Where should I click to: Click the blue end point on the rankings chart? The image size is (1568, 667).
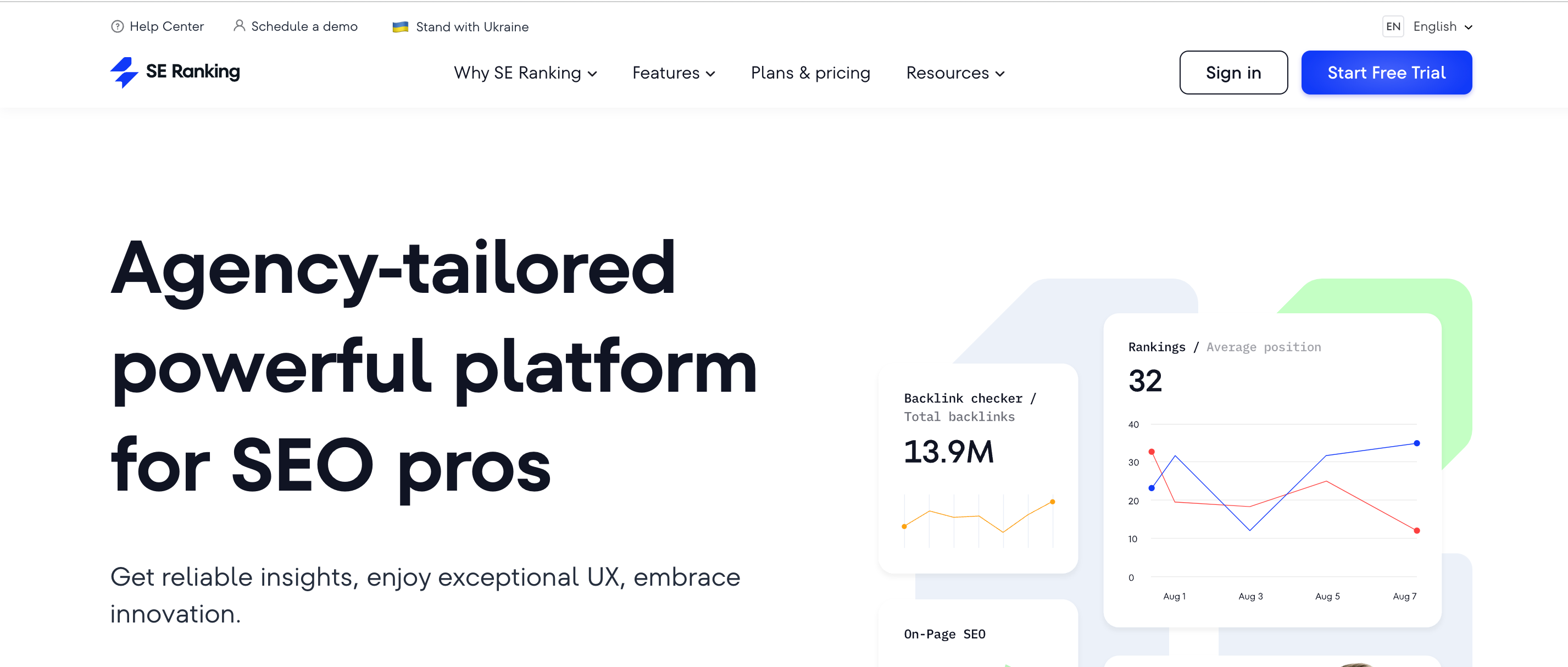(x=1416, y=443)
